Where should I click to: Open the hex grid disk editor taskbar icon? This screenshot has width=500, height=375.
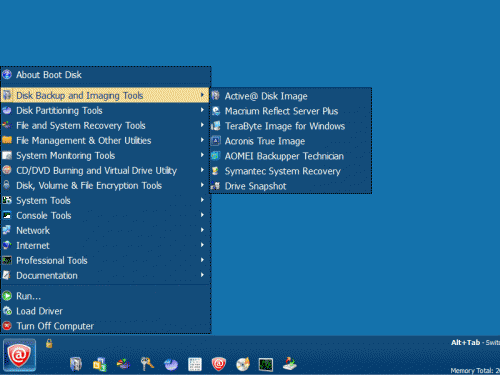[x=195, y=364]
